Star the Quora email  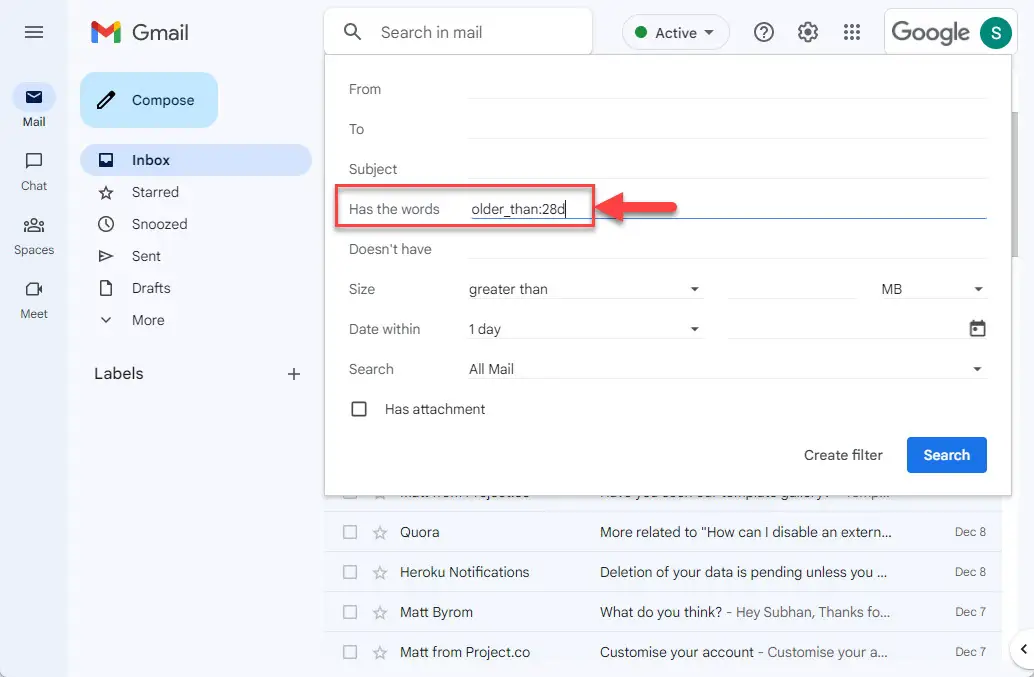click(380, 532)
